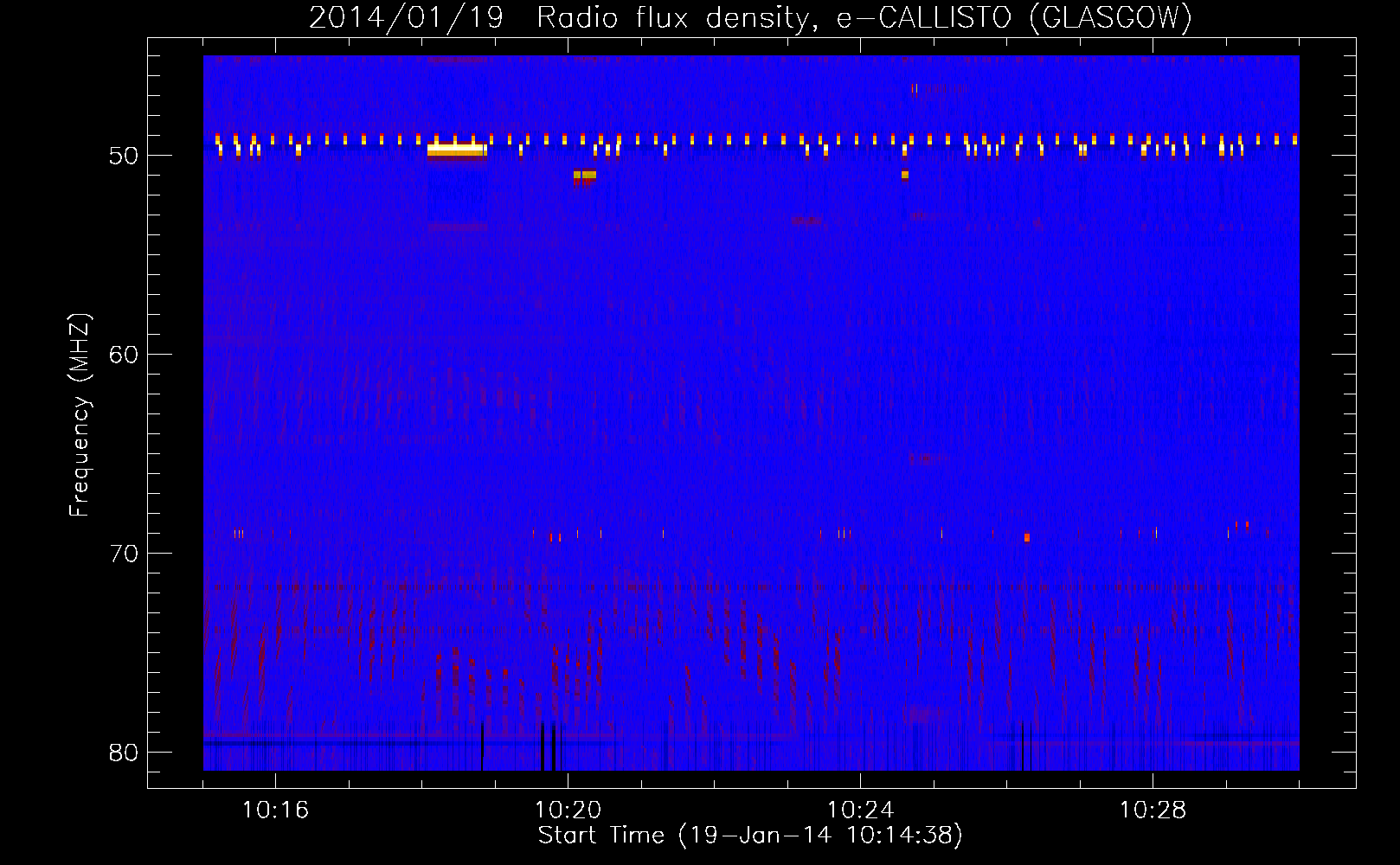1400x865 pixels.
Task: Click the 80 frequency tick label
Action: coord(124,753)
